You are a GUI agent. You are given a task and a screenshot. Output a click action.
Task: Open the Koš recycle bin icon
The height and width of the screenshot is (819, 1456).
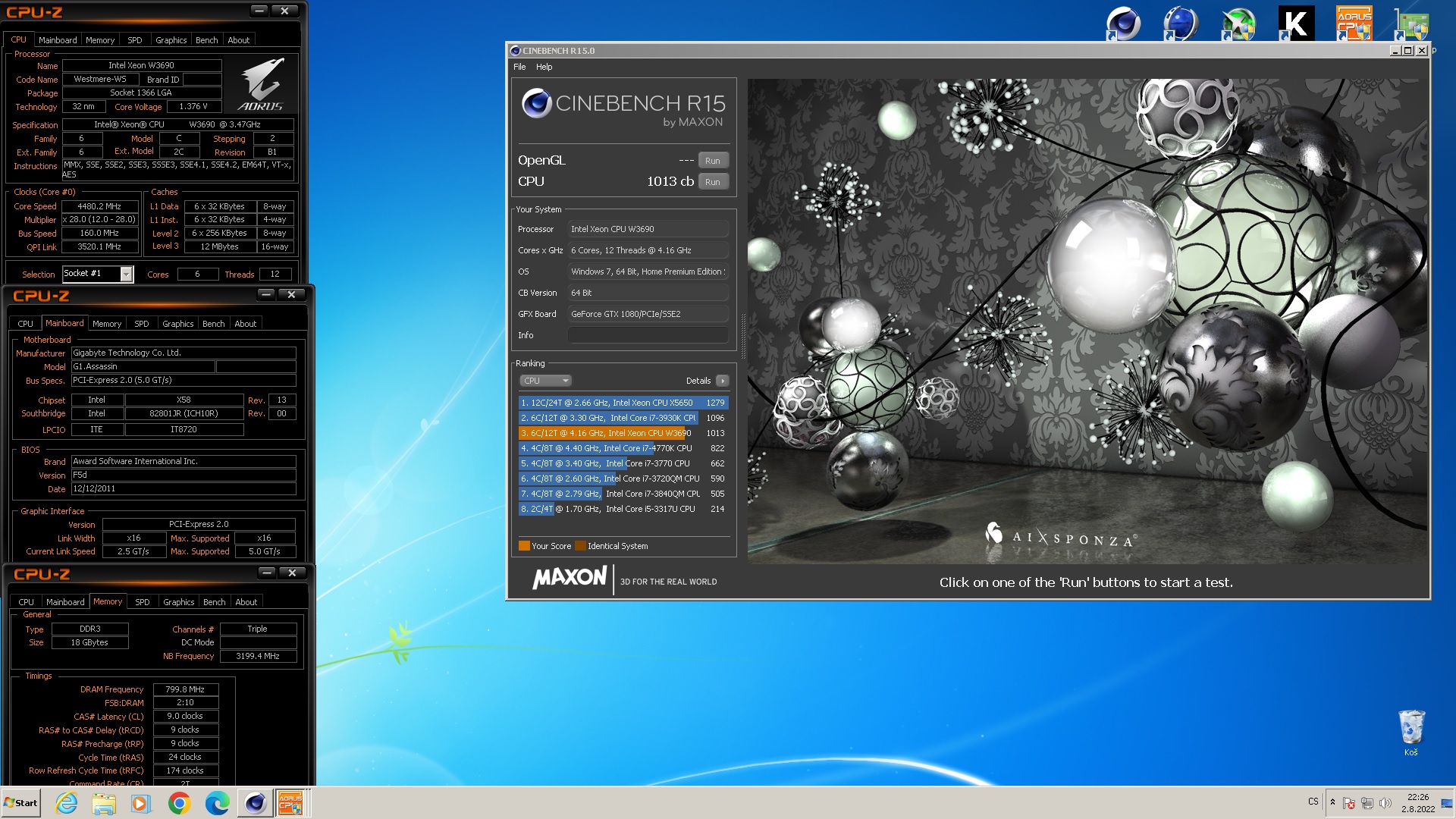click(1411, 733)
